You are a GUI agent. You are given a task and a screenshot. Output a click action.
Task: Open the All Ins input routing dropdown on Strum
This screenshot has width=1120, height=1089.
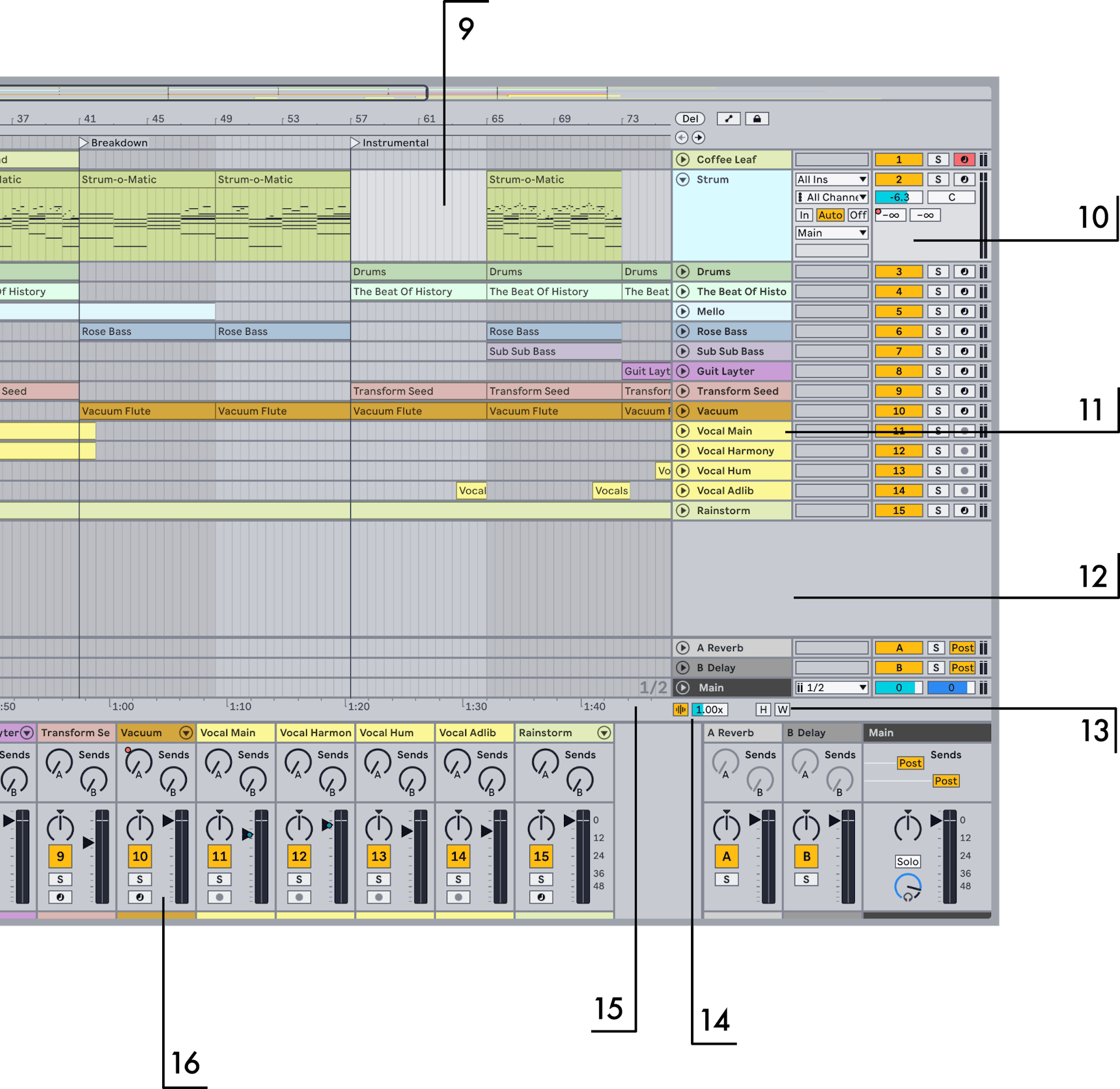pyautogui.click(x=831, y=179)
